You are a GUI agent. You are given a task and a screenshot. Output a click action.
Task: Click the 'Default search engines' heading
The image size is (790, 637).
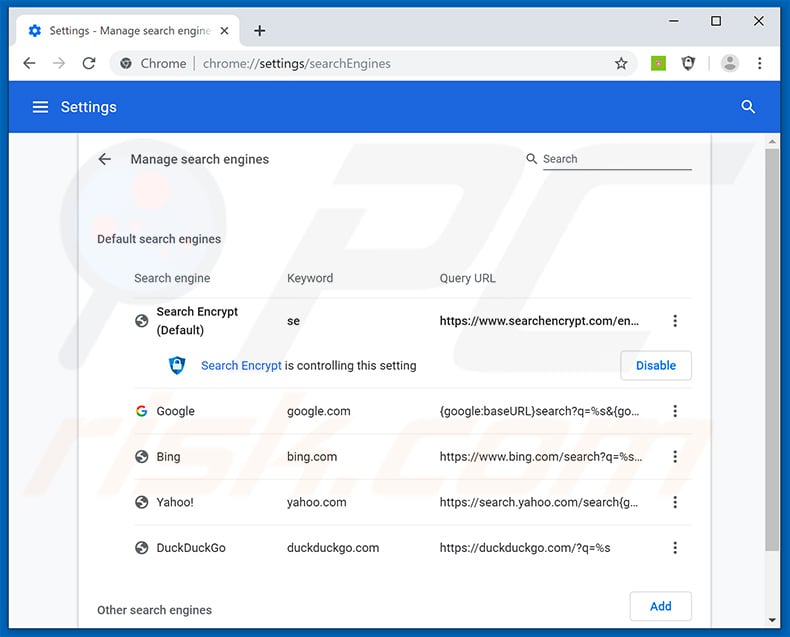159,239
